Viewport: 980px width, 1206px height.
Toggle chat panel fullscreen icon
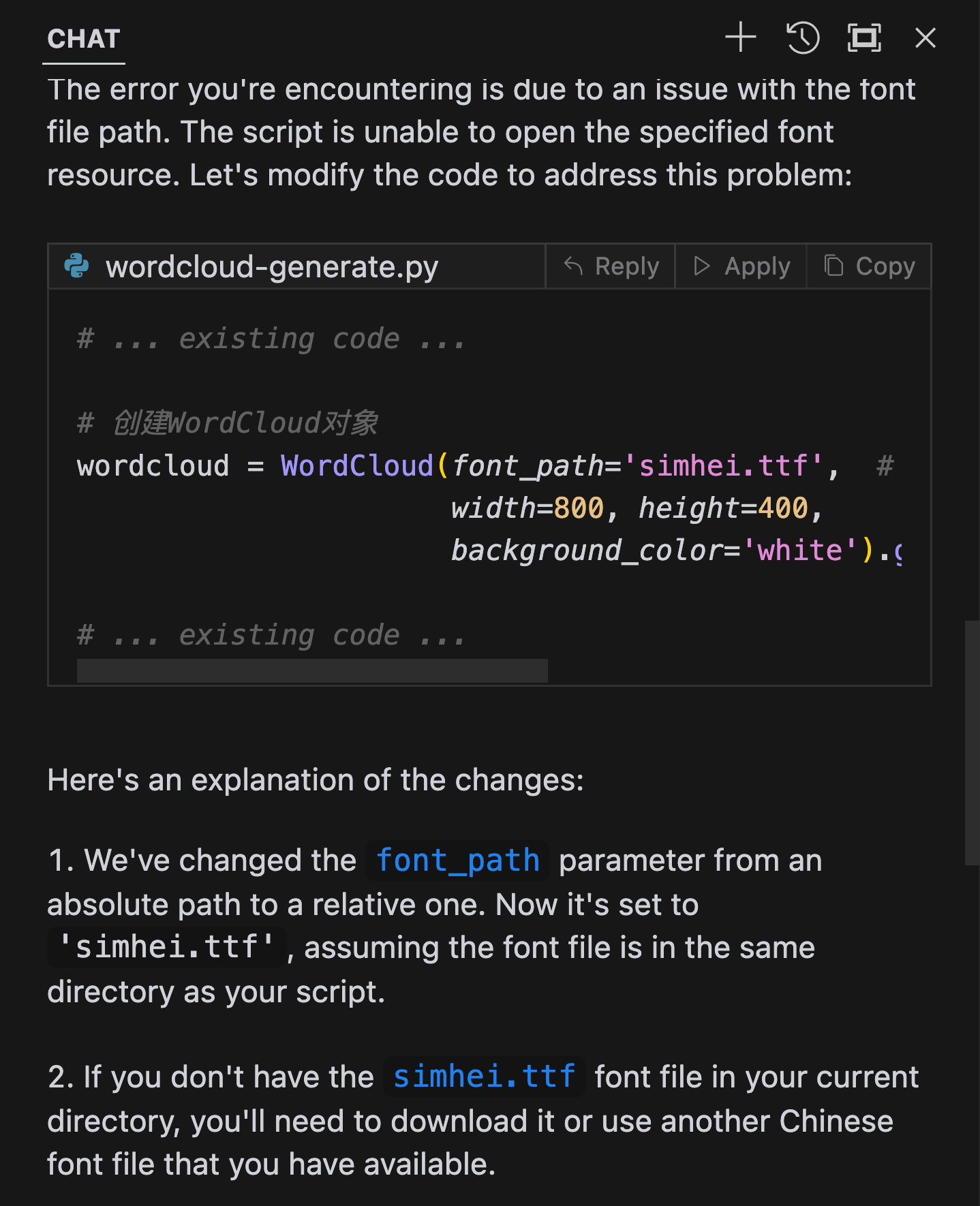point(864,37)
